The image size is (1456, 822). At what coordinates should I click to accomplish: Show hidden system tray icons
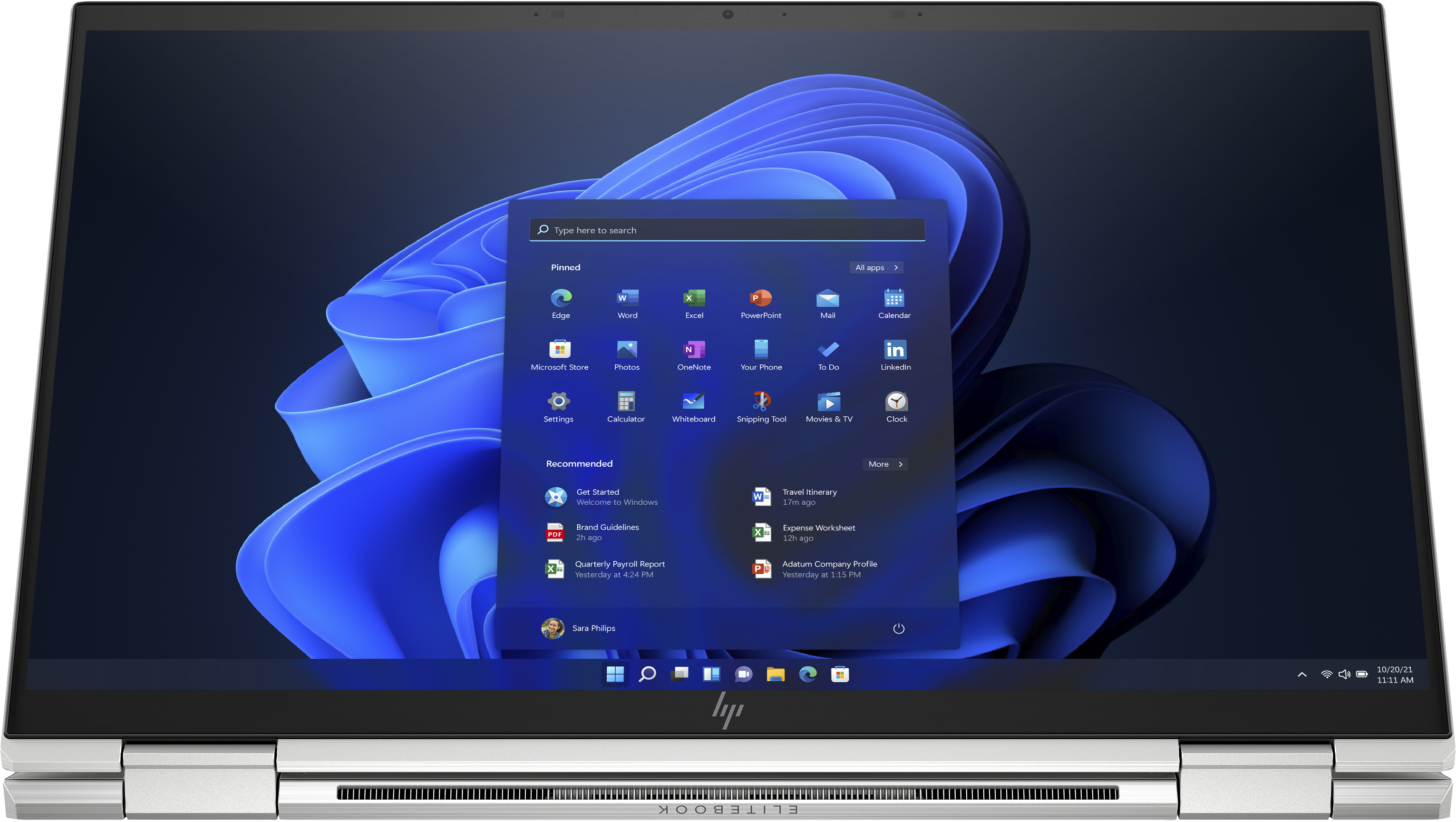(1301, 675)
